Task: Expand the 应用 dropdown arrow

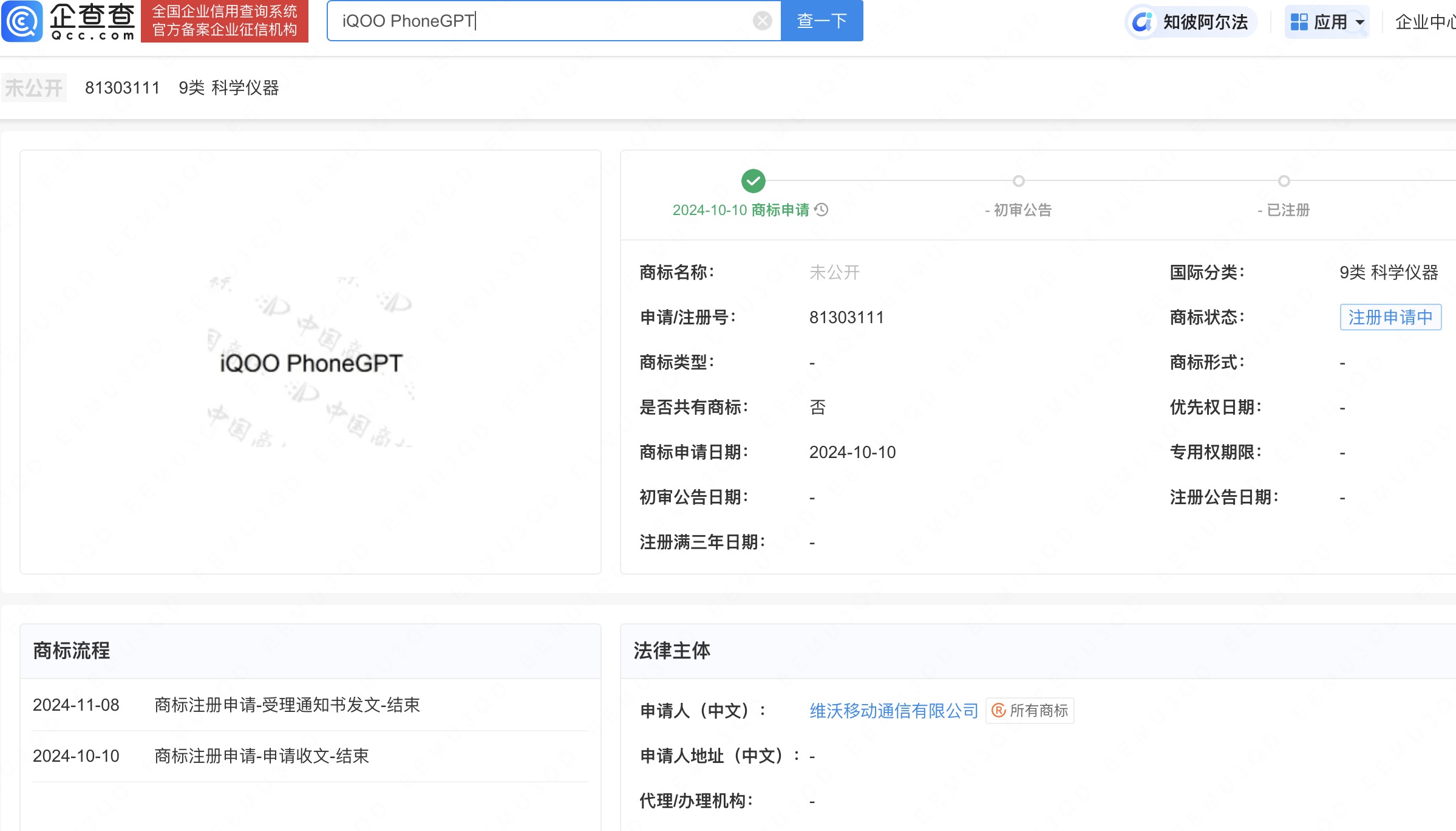Action: 1360,22
